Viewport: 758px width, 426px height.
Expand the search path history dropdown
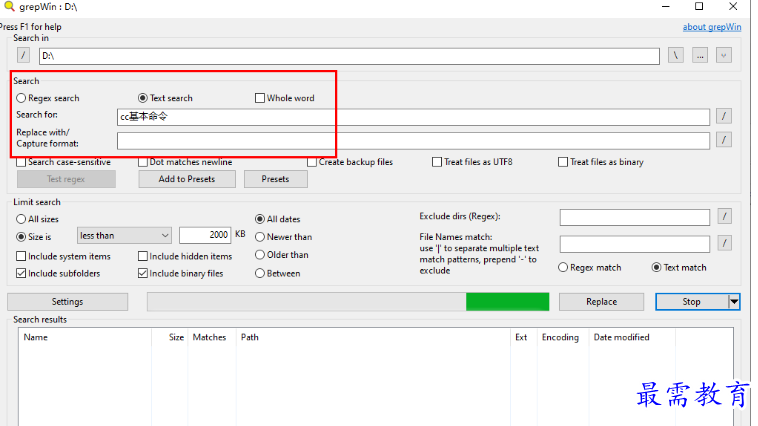click(723, 55)
